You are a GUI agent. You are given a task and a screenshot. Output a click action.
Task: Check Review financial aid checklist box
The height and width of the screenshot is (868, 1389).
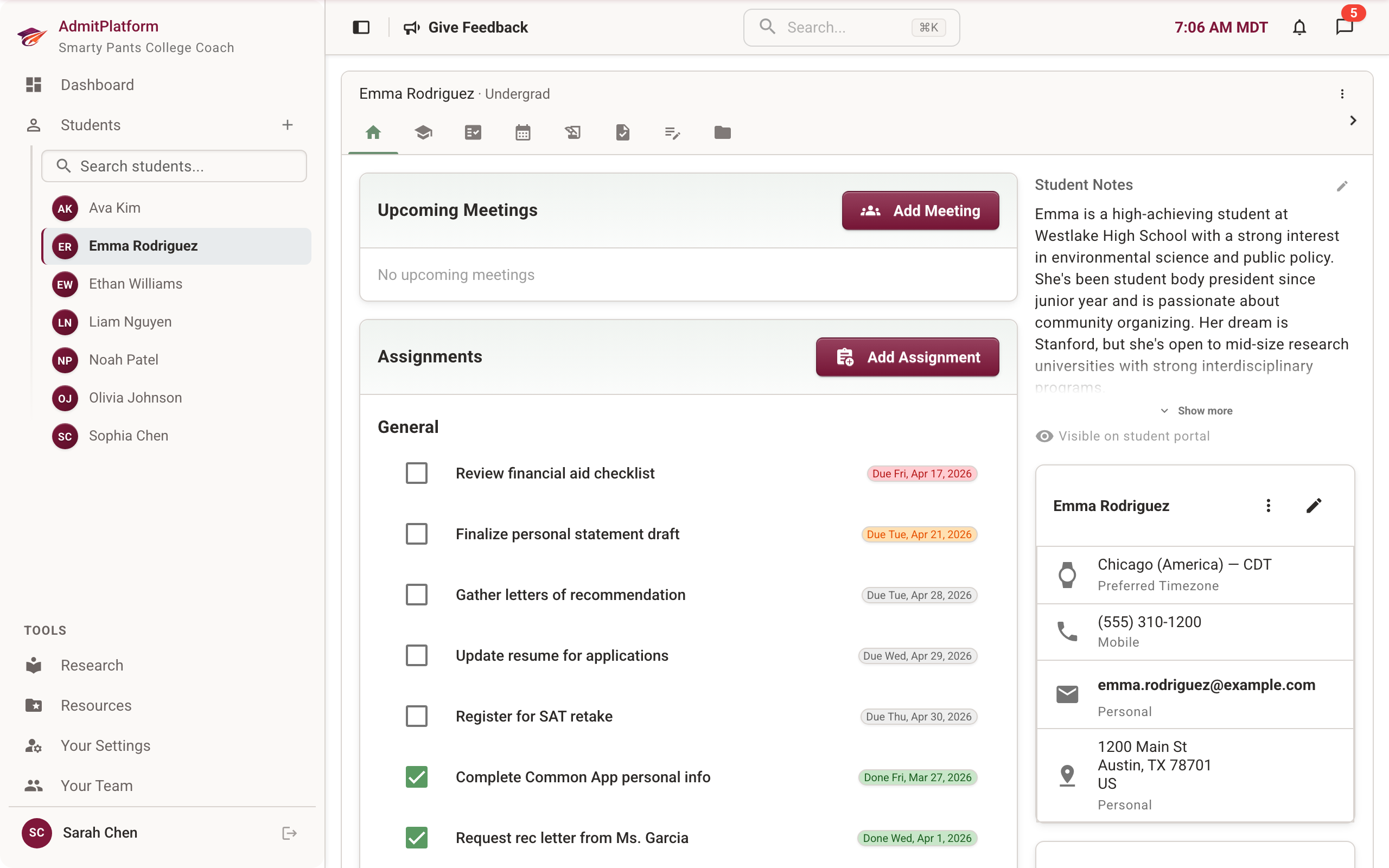click(x=416, y=473)
